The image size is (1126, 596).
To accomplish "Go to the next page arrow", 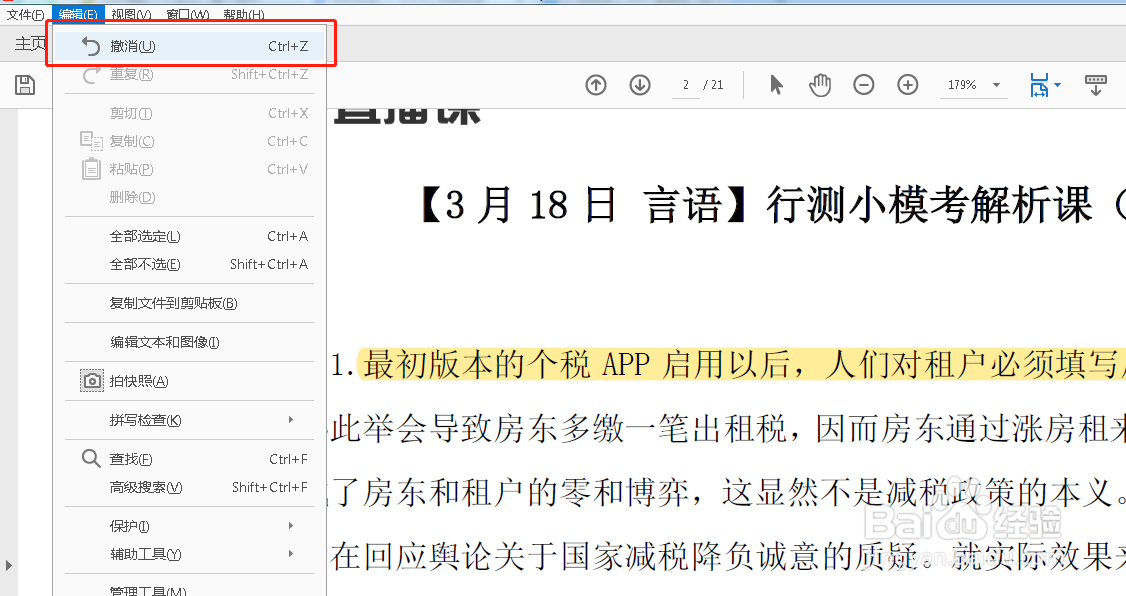I will point(640,85).
